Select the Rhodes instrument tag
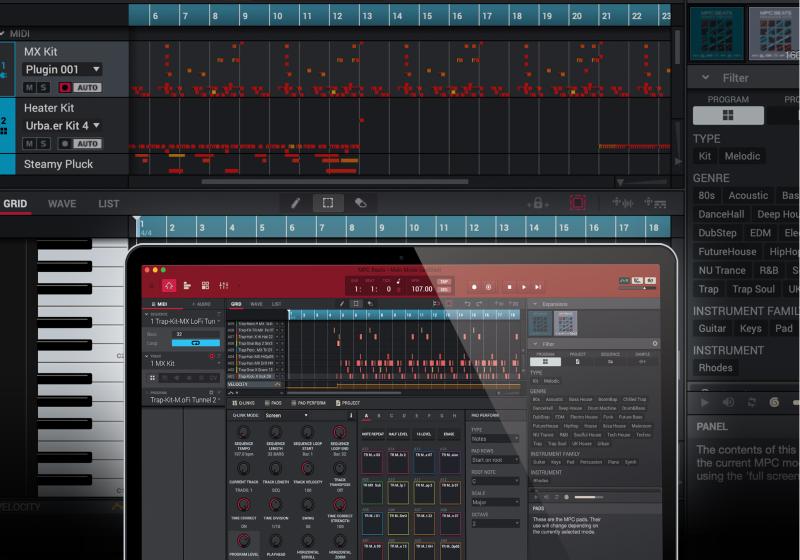The image size is (800, 560). tap(715, 368)
